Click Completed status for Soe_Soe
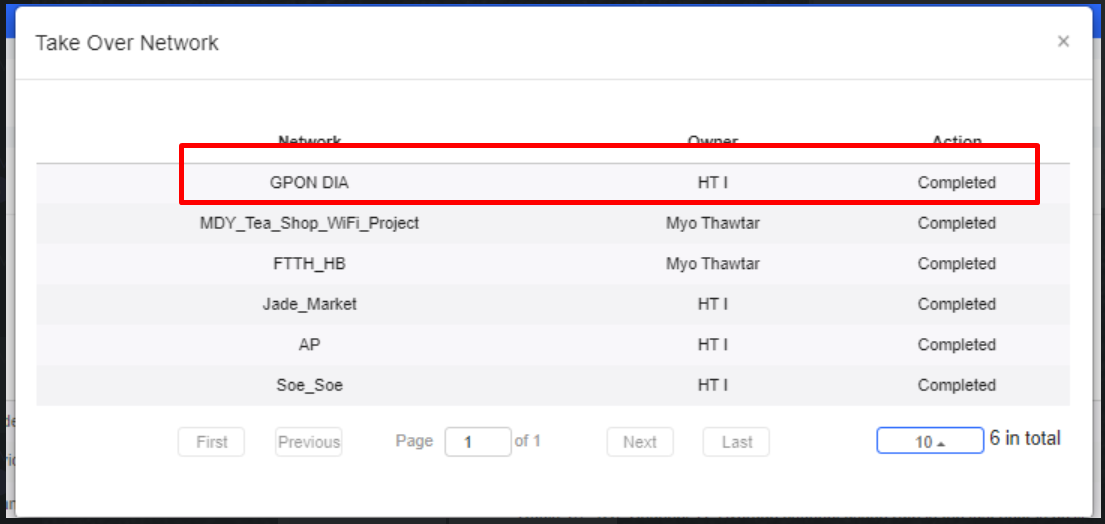 [x=956, y=385]
